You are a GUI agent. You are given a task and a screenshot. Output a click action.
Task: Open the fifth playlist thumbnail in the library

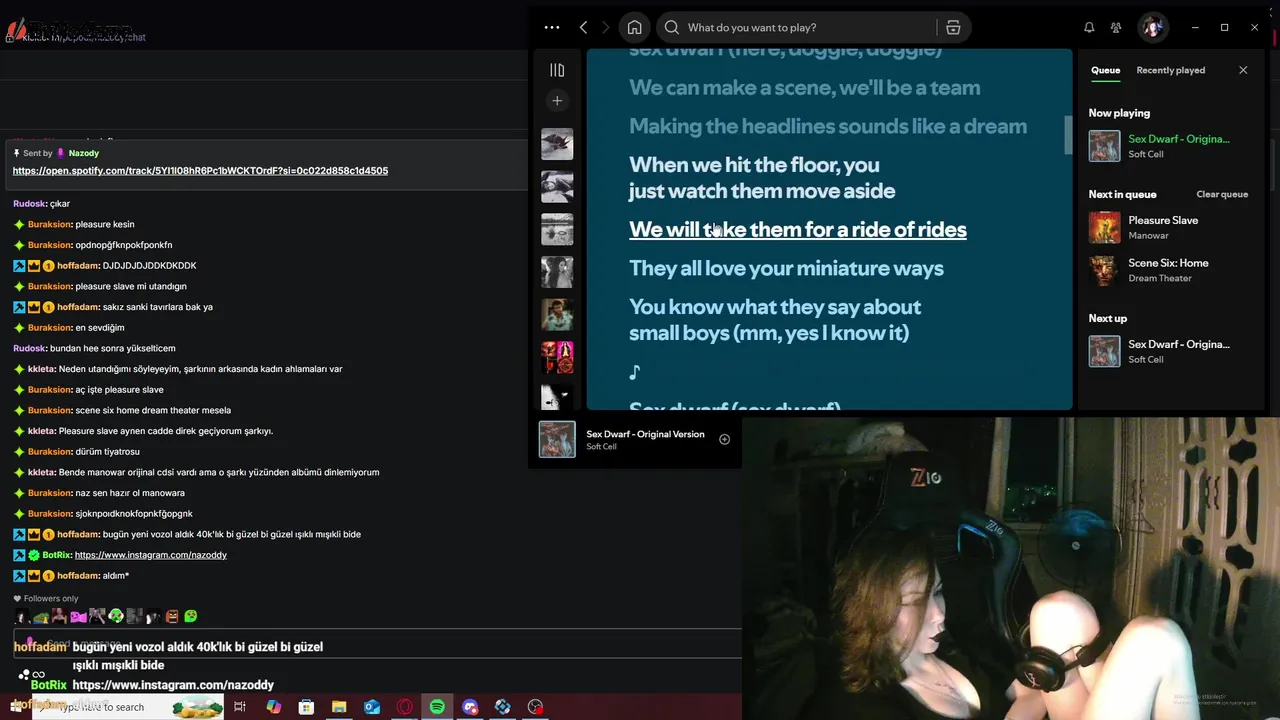[557, 315]
